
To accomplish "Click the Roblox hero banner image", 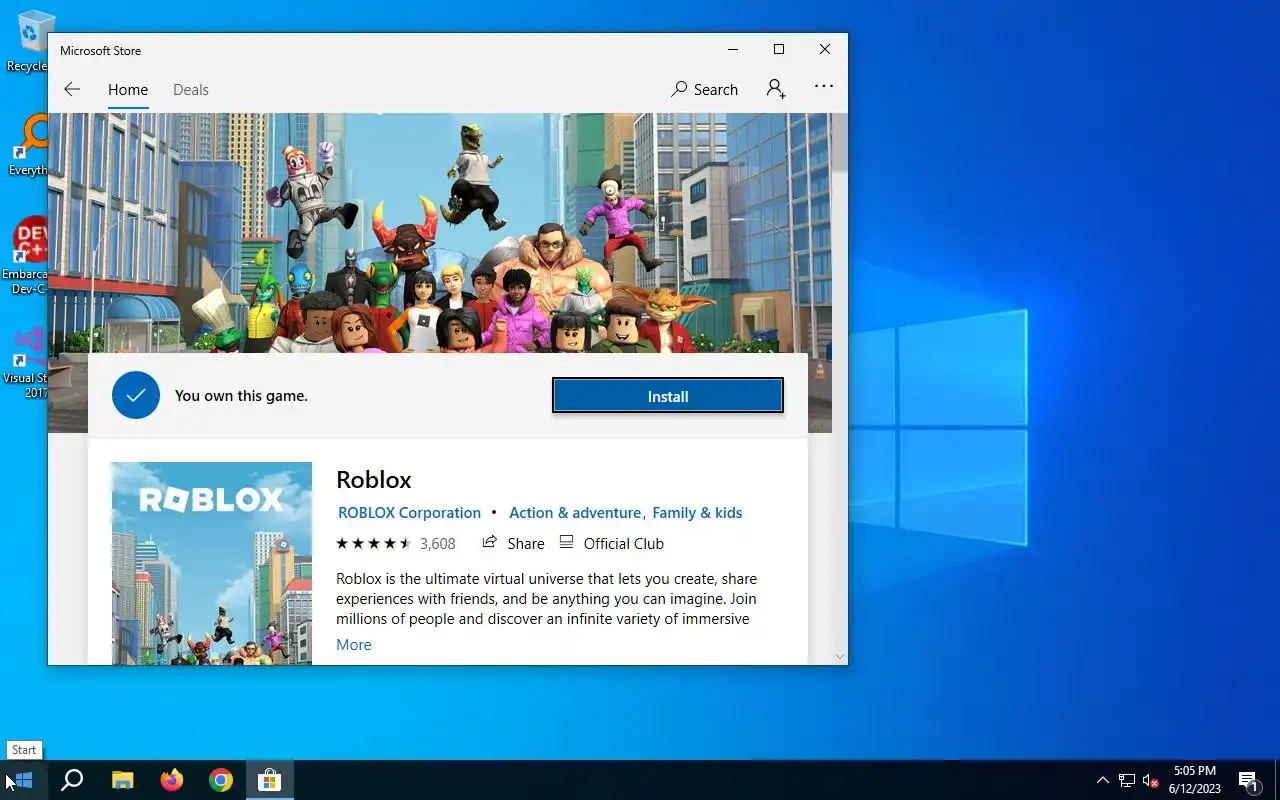I will pos(440,232).
